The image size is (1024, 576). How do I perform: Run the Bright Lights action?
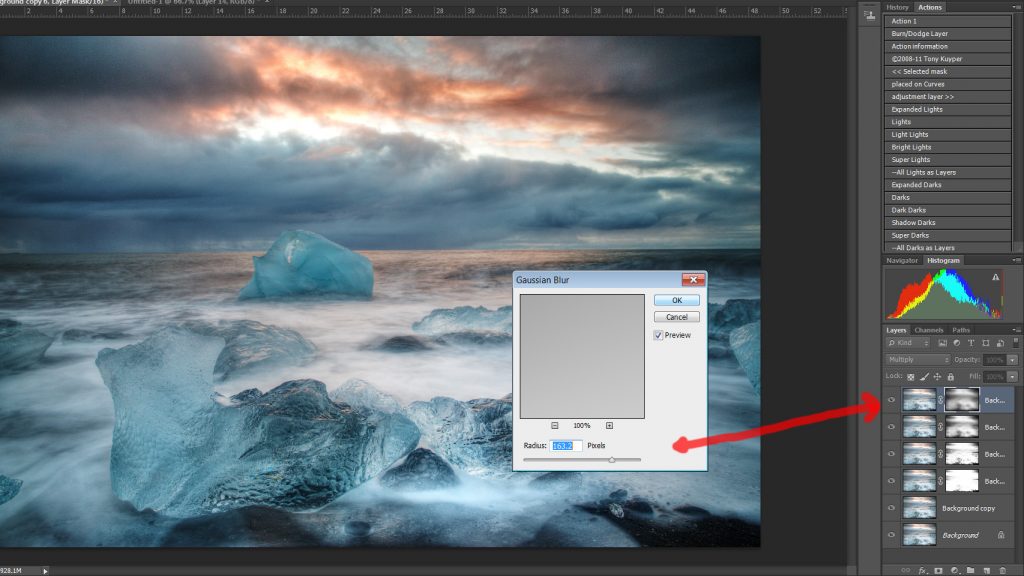coord(948,147)
